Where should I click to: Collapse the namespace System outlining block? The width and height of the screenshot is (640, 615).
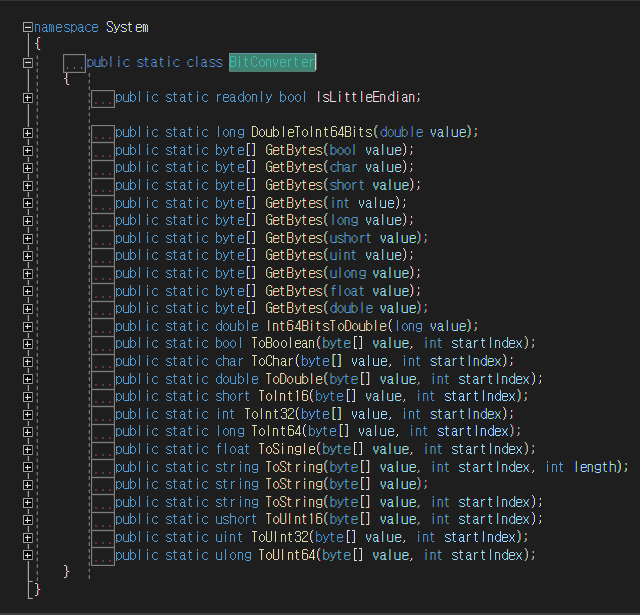28,27
